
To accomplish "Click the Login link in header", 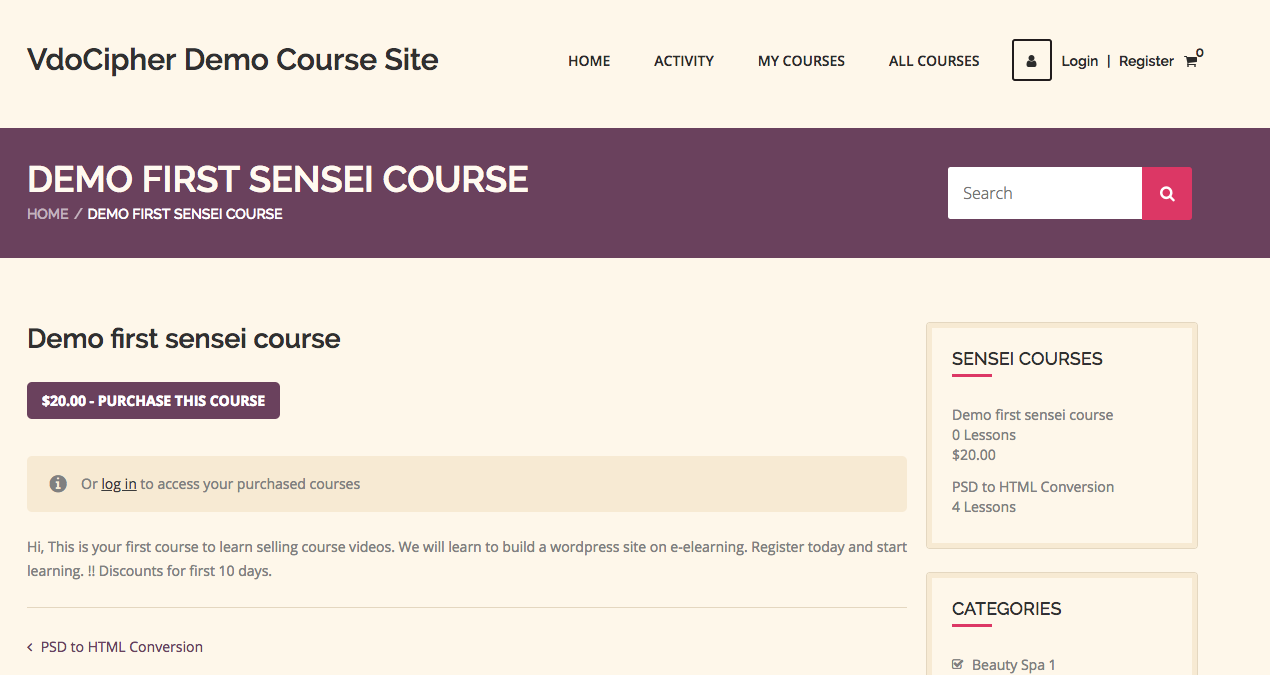I will tap(1079, 61).
